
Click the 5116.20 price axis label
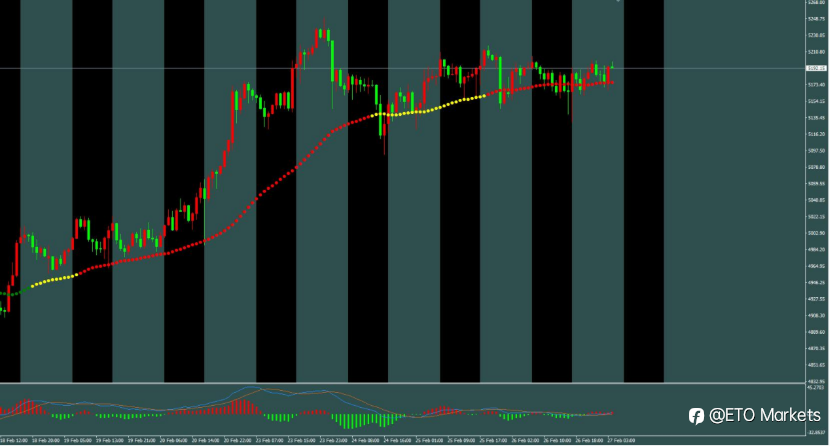tap(817, 134)
